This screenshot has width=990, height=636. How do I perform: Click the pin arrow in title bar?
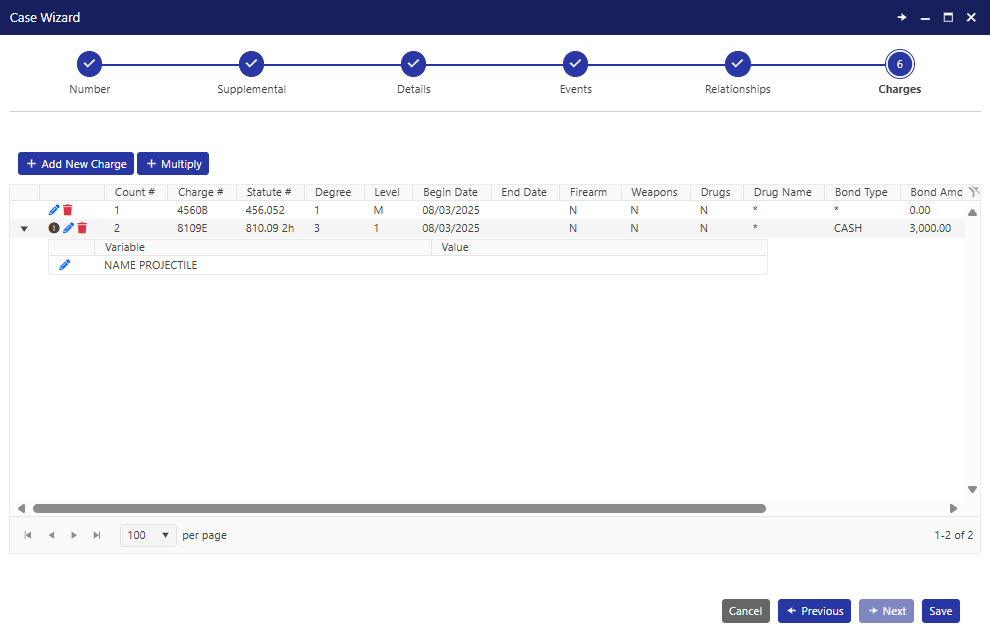[x=901, y=17]
